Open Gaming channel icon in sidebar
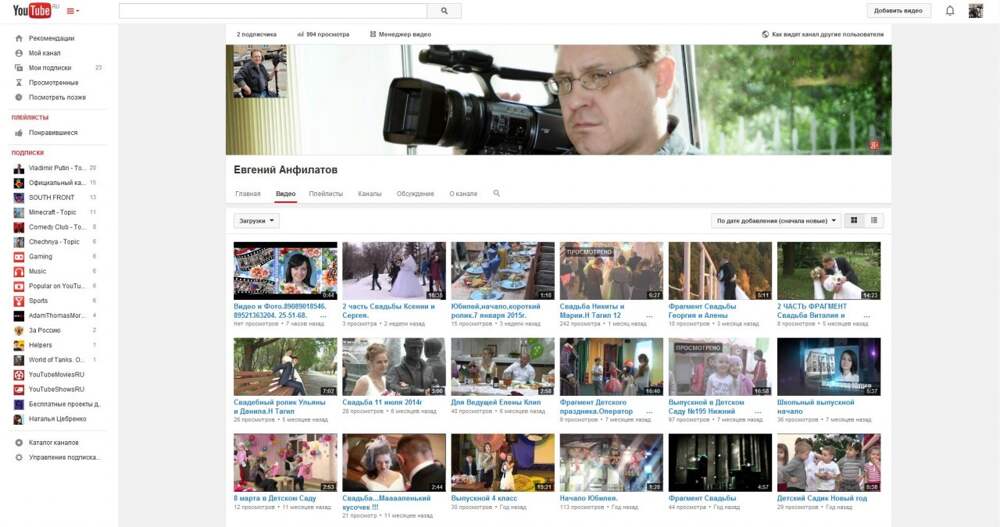Viewport: 1000px width, 527px height. pos(19,257)
